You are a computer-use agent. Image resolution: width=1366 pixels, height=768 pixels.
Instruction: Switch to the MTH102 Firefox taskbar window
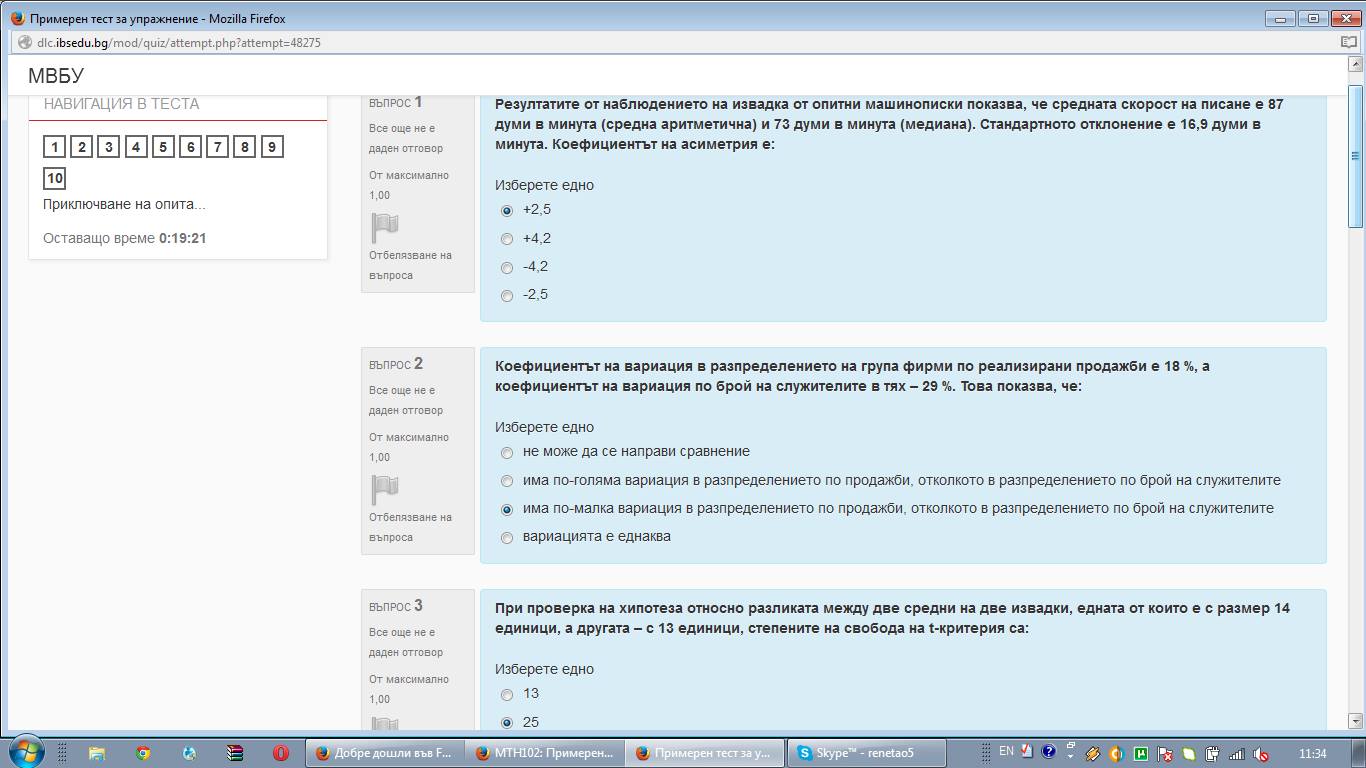pos(545,753)
